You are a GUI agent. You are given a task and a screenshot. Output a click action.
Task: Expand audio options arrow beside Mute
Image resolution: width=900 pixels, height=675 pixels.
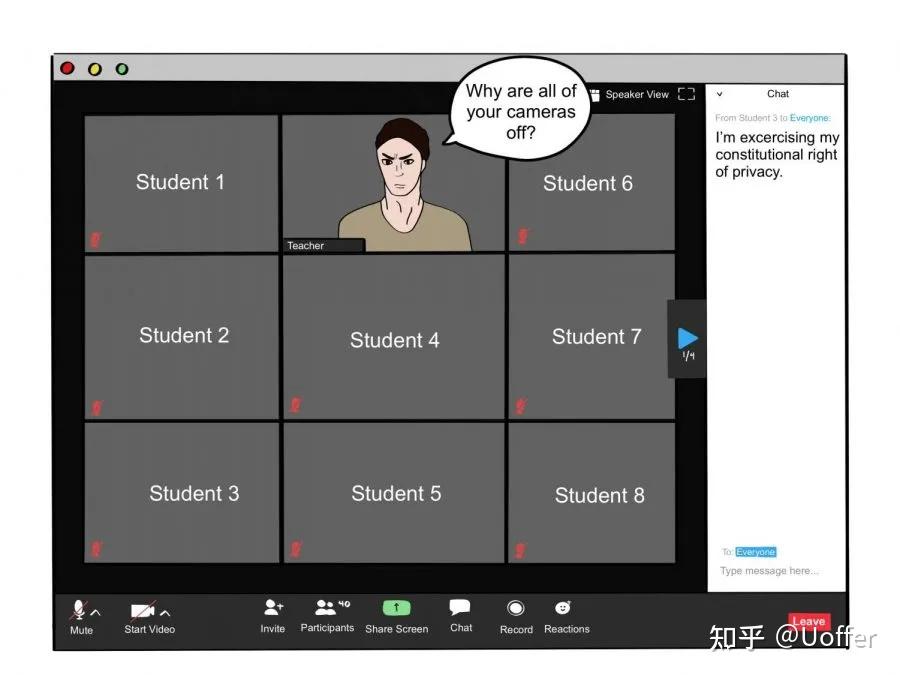[x=97, y=612]
